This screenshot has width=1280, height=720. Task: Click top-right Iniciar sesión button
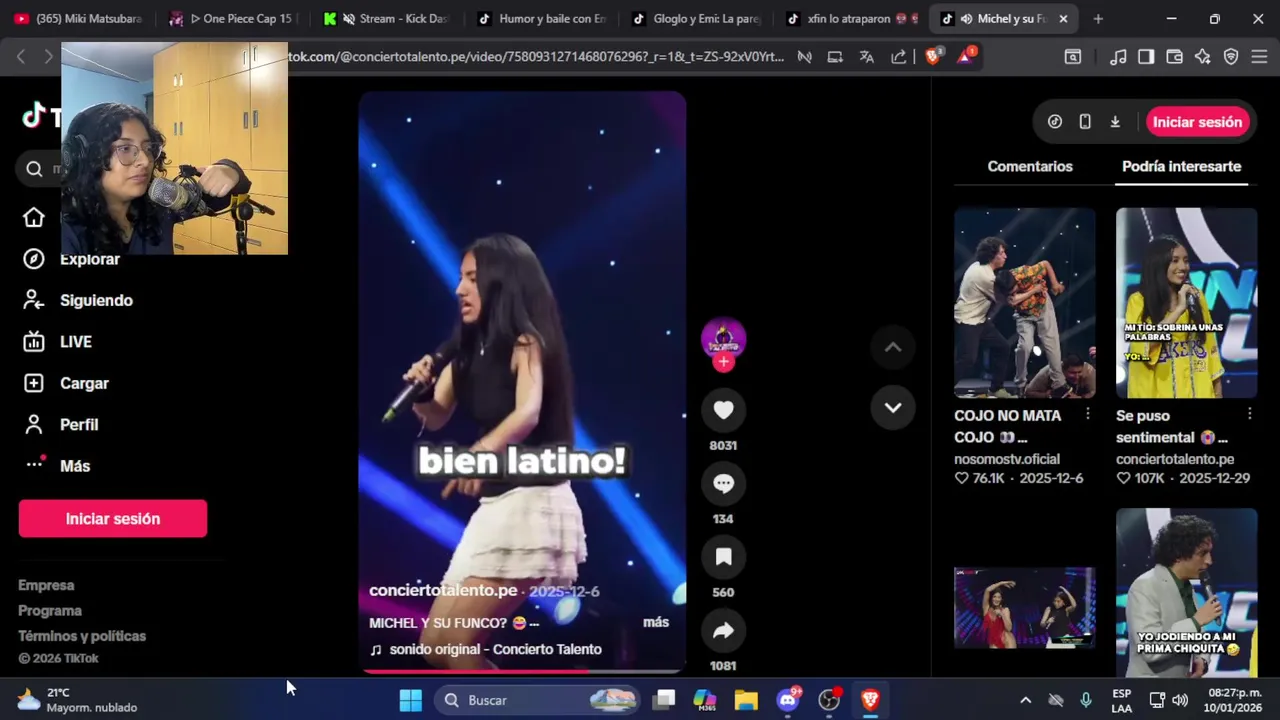click(x=1197, y=122)
